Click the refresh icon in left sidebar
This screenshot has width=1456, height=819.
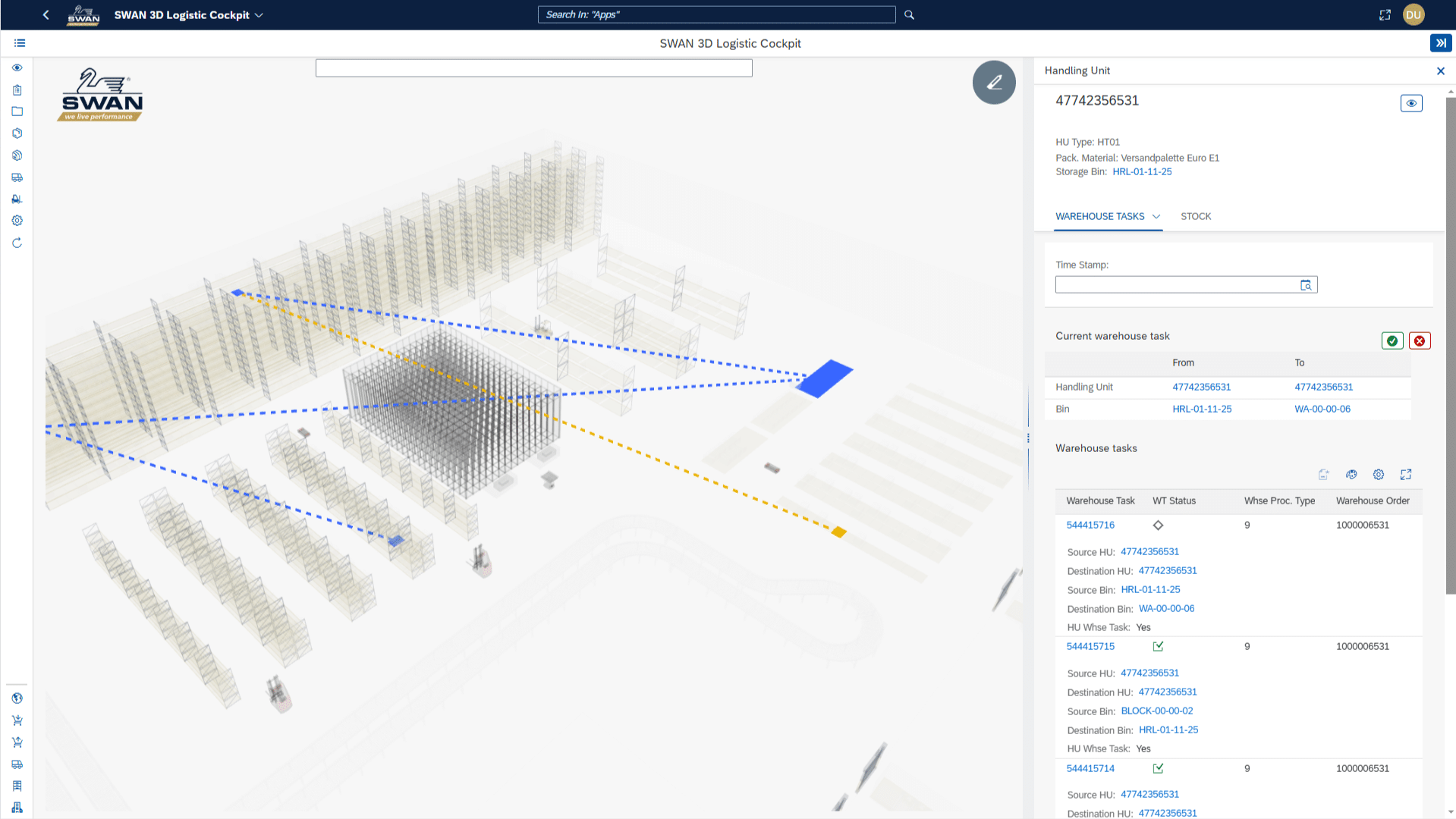[x=17, y=243]
